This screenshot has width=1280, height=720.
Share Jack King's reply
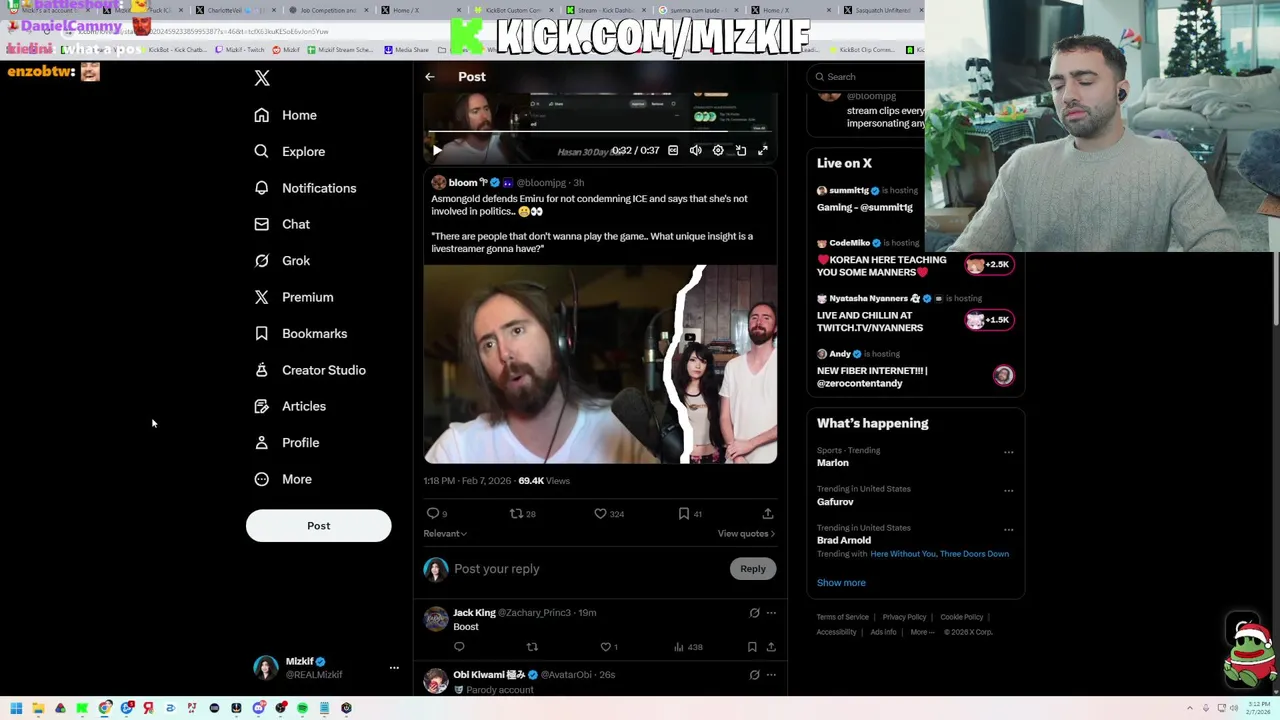[771, 647]
